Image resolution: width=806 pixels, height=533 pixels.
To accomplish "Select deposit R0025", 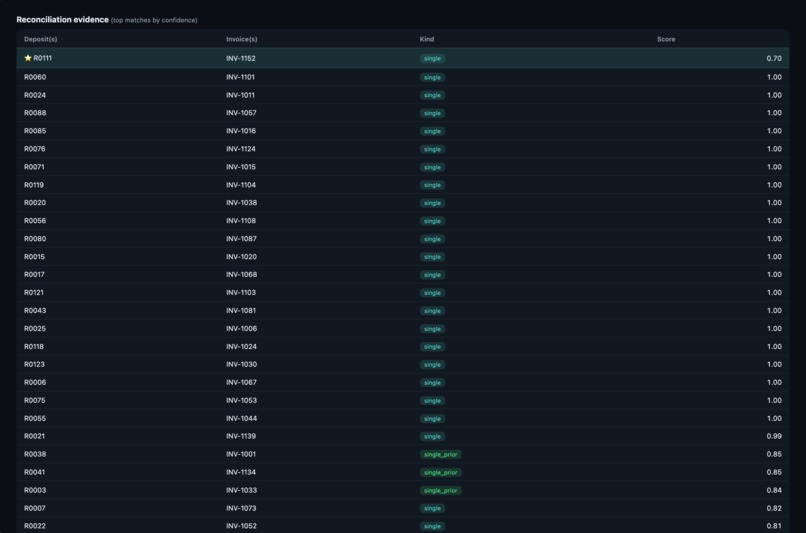I will pos(35,328).
